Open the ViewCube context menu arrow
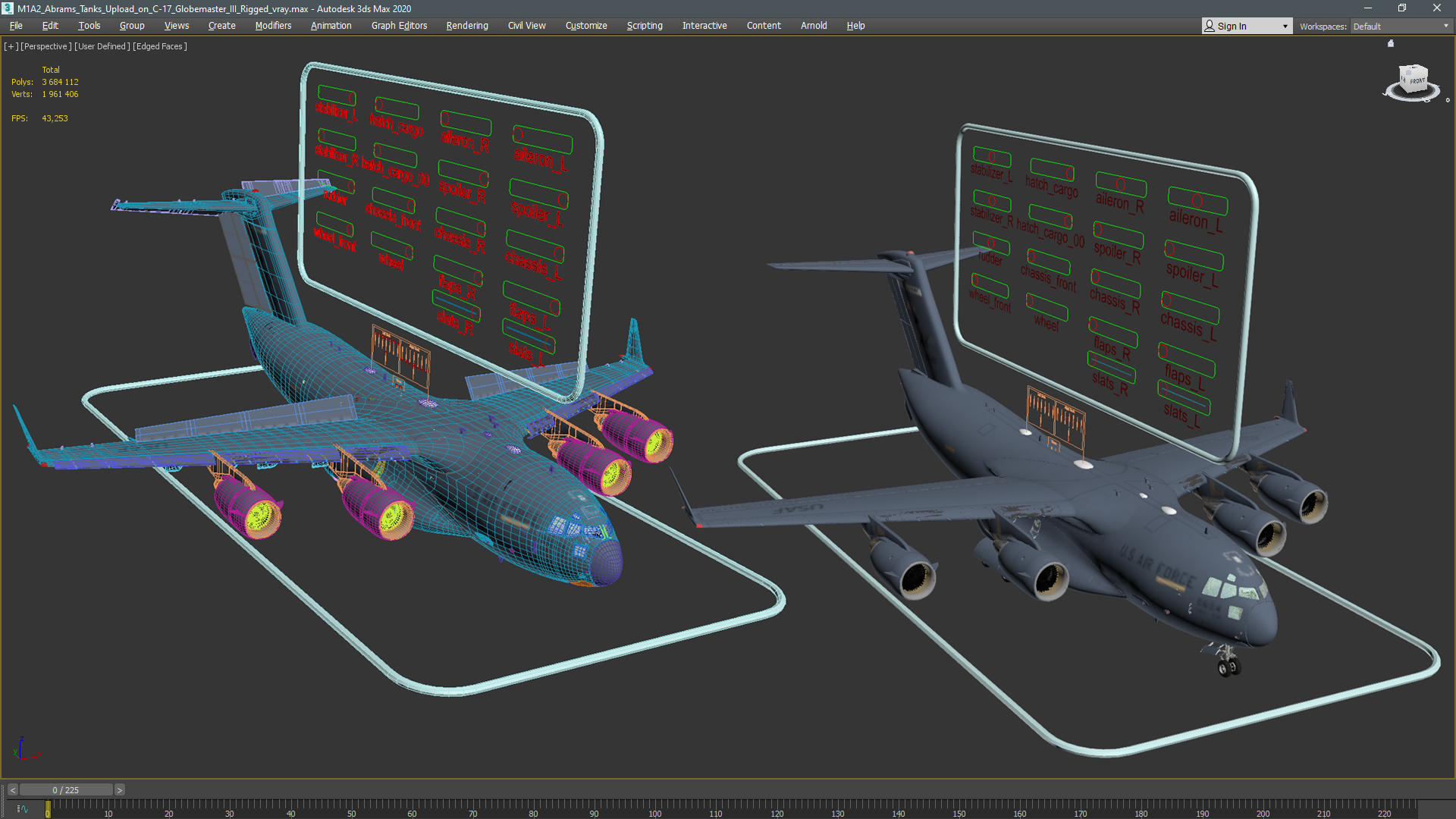Image resolution: width=1456 pixels, height=819 pixels. pyautogui.click(x=1448, y=100)
